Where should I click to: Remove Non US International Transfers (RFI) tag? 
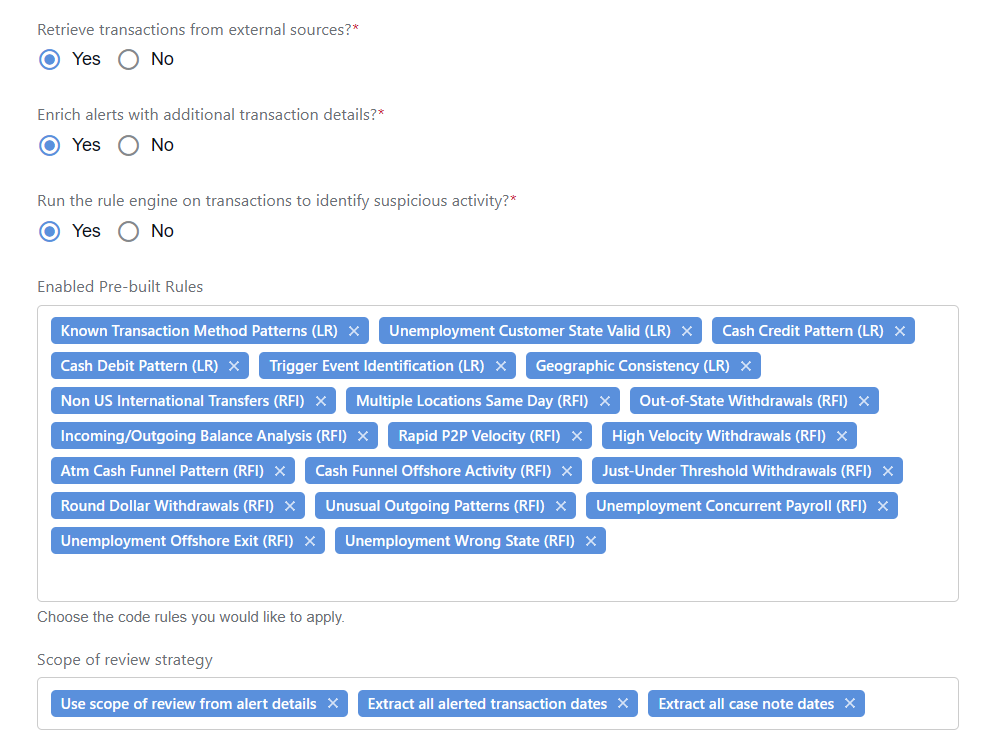click(321, 401)
